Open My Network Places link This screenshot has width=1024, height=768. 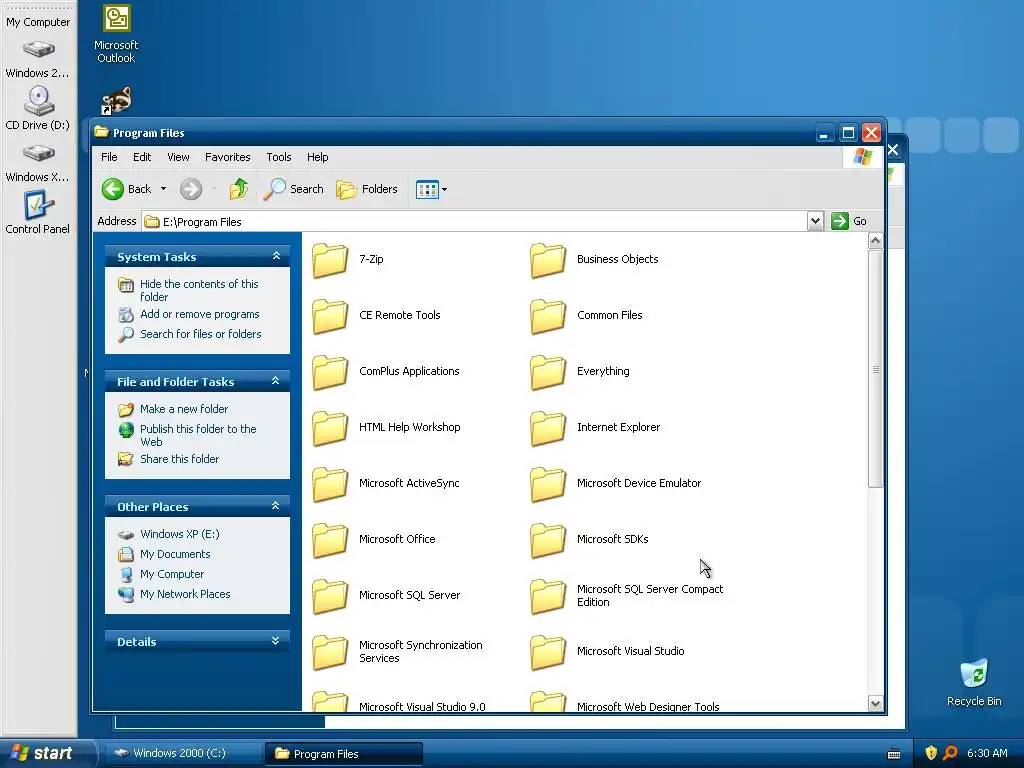click(185, 594)
